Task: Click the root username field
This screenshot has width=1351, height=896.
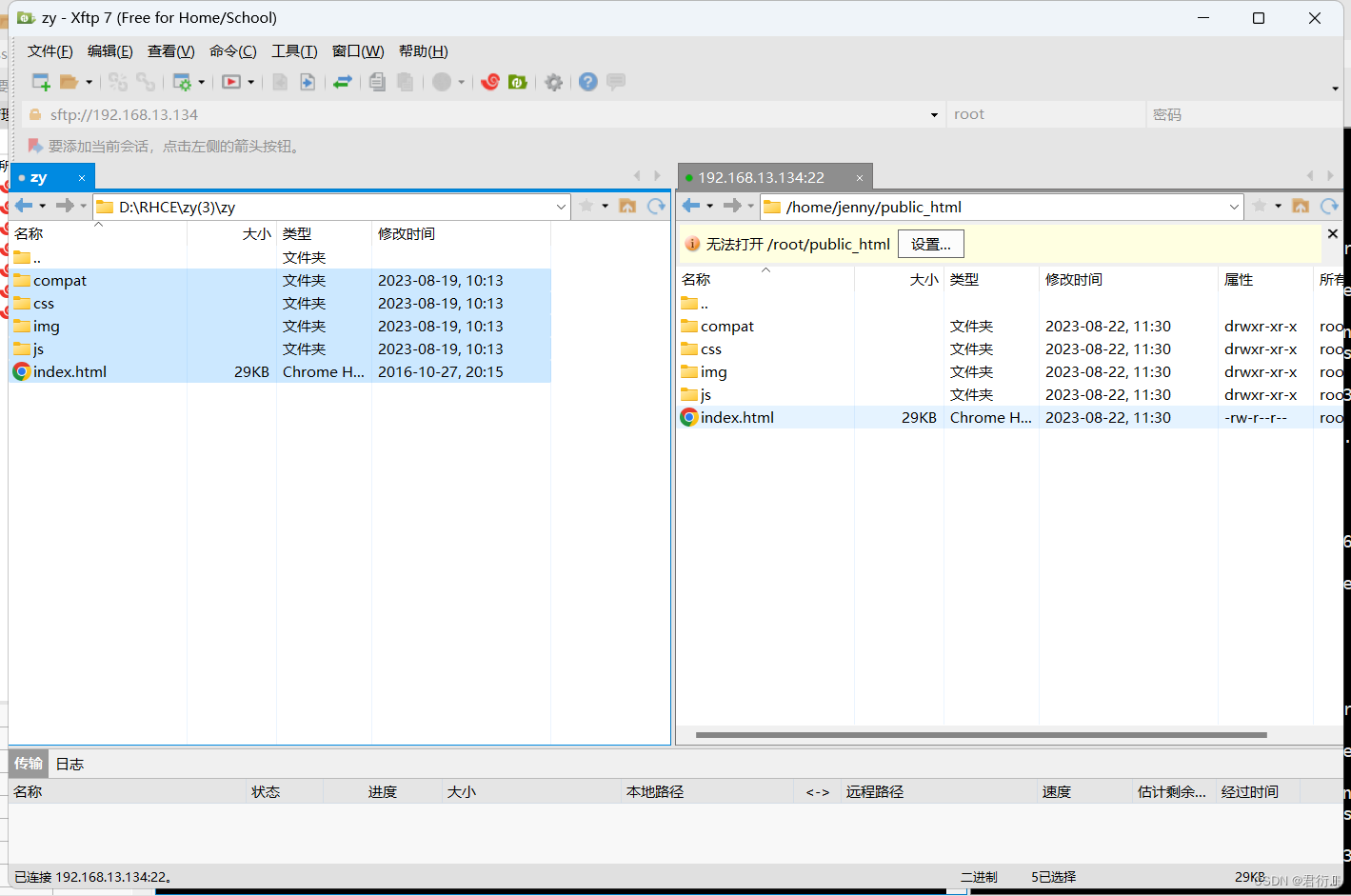Action: [1046, 114]
